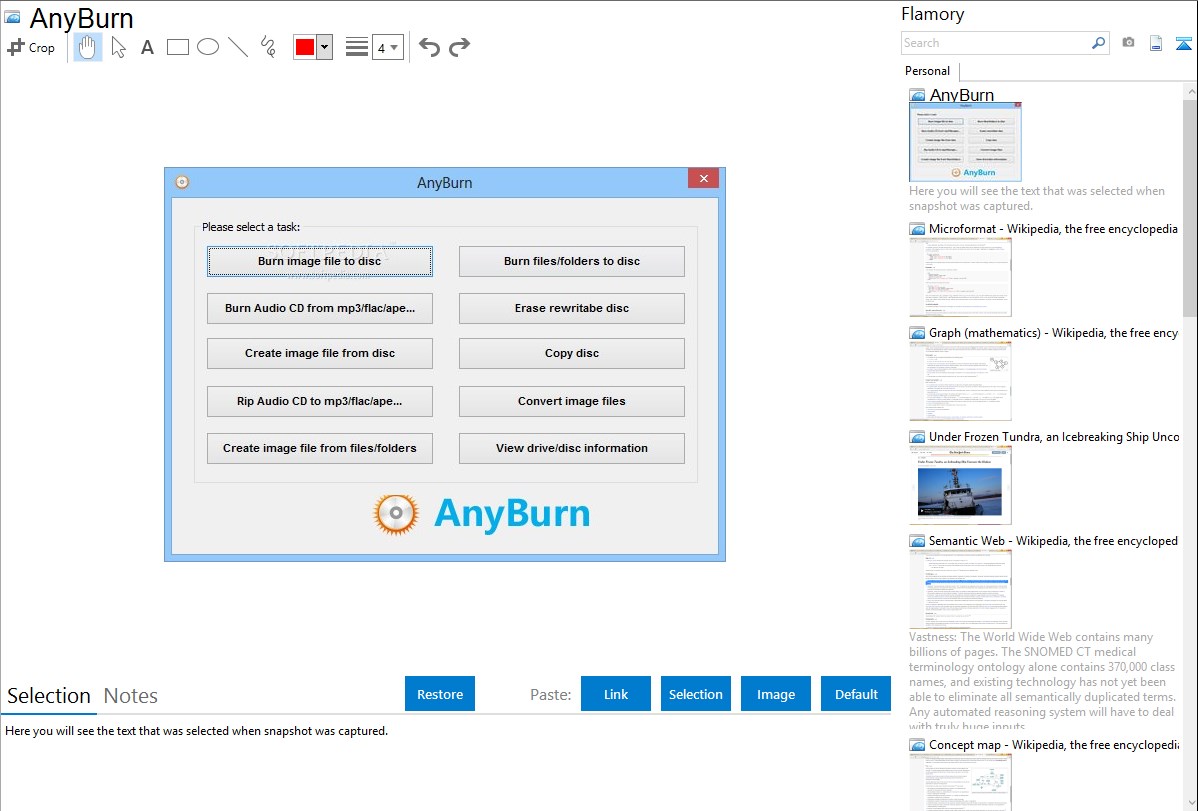Select the Crop tool

pos(31,47)
